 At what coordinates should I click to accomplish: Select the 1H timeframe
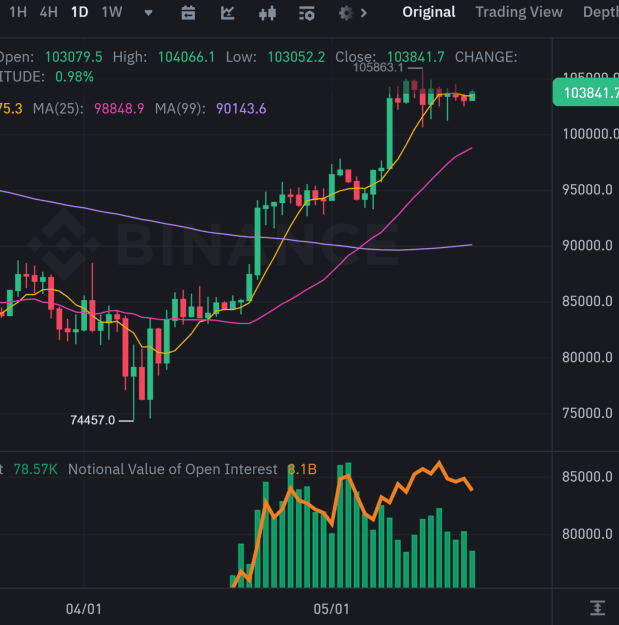(18, 12)
